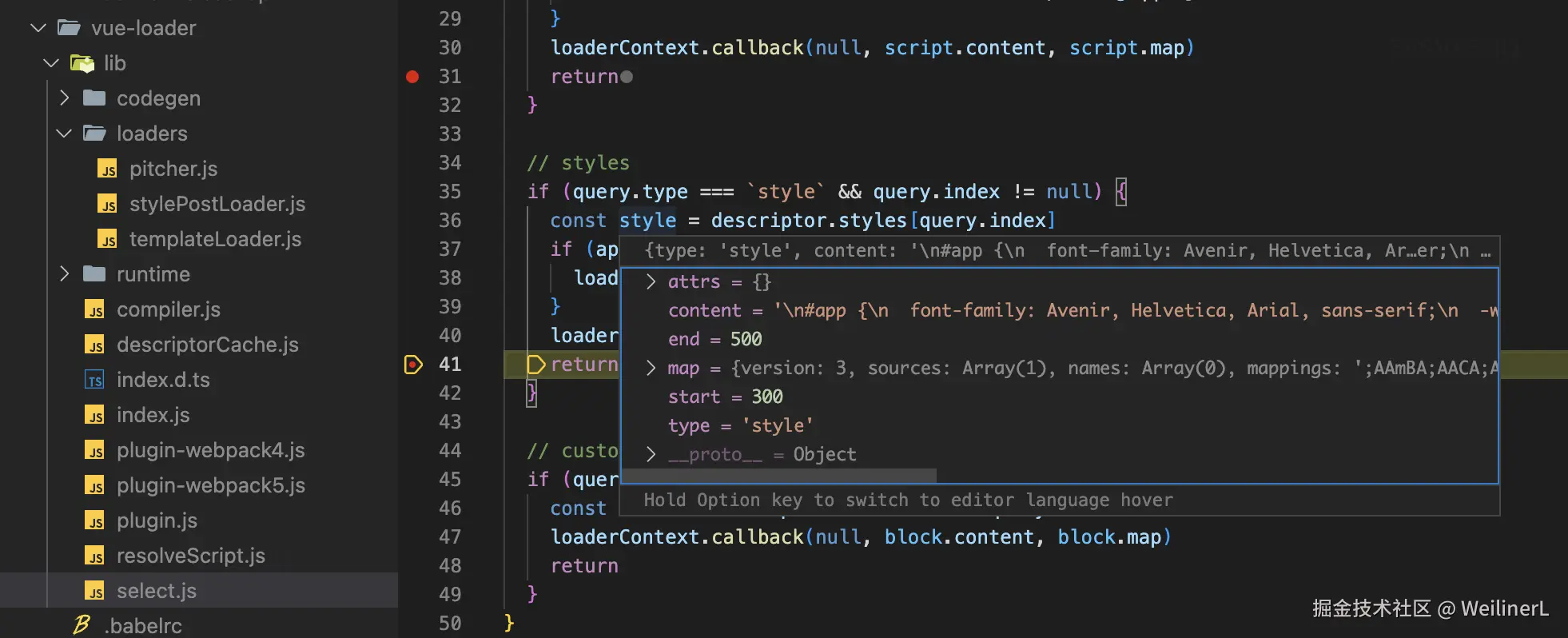Click the JS icon beside select.js
The height and width of the screenshot is (638, 1568).
click(x=94, y=591)
